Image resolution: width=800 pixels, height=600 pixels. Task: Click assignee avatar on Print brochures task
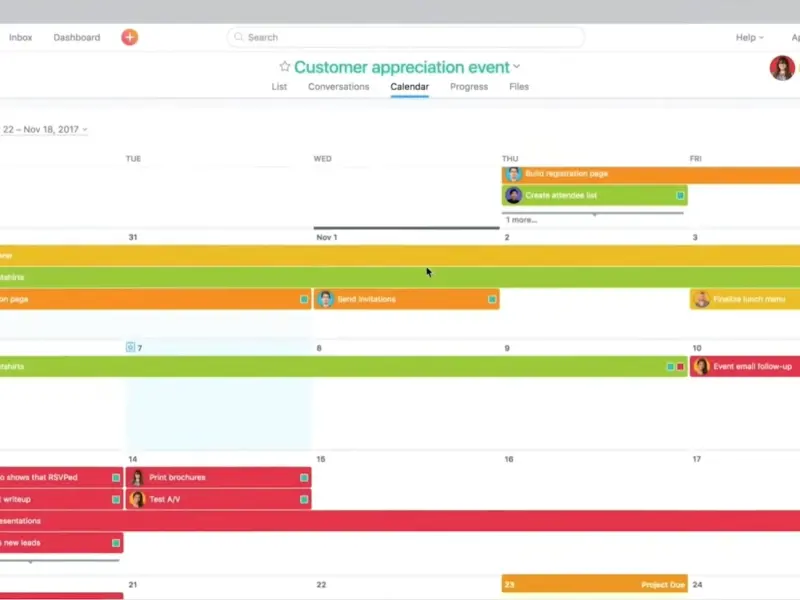137,478
